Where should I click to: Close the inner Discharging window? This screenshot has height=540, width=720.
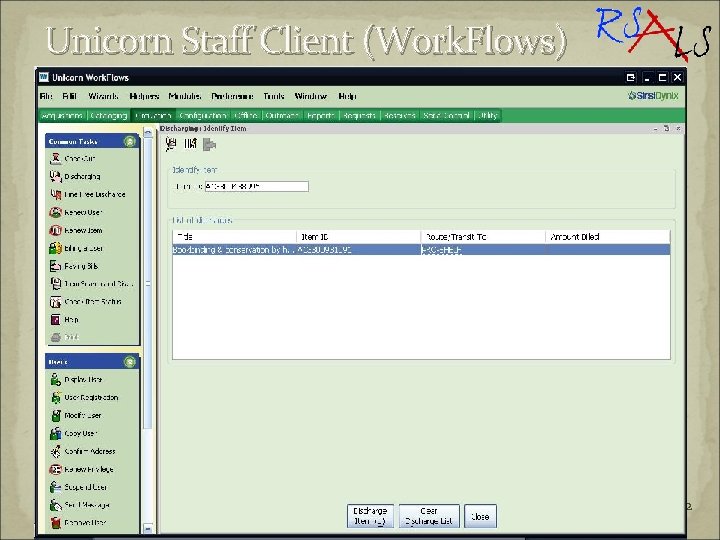678,129
